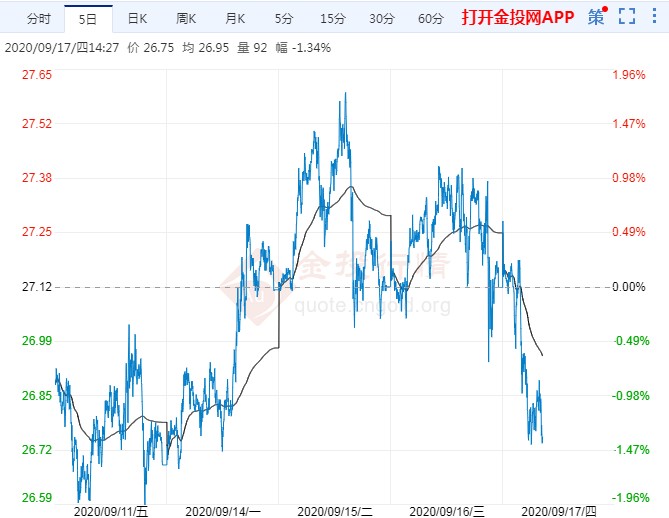Click the 策 strategy icon
The image size is (669, 518).
coord(597,17)
